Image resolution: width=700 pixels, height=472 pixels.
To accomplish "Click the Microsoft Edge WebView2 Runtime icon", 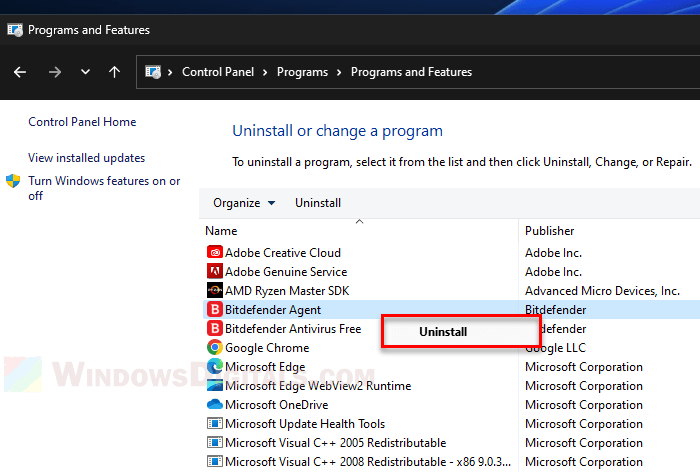I will pos(215,385).
